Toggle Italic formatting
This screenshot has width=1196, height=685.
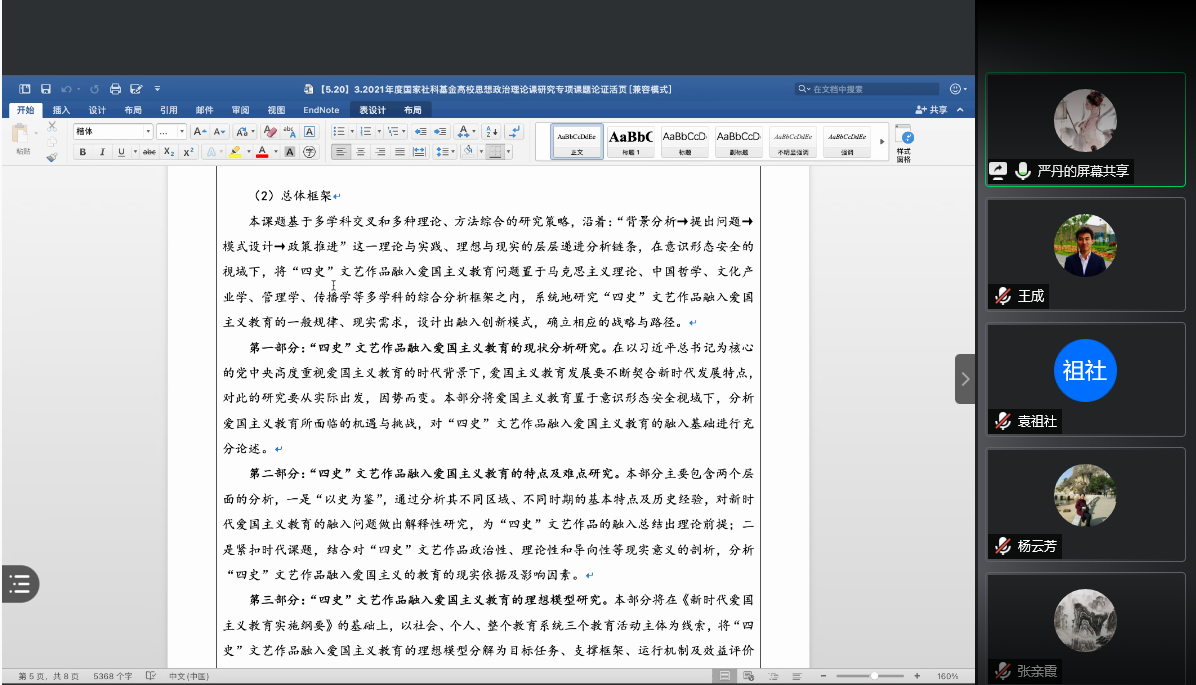coord(102,152)
